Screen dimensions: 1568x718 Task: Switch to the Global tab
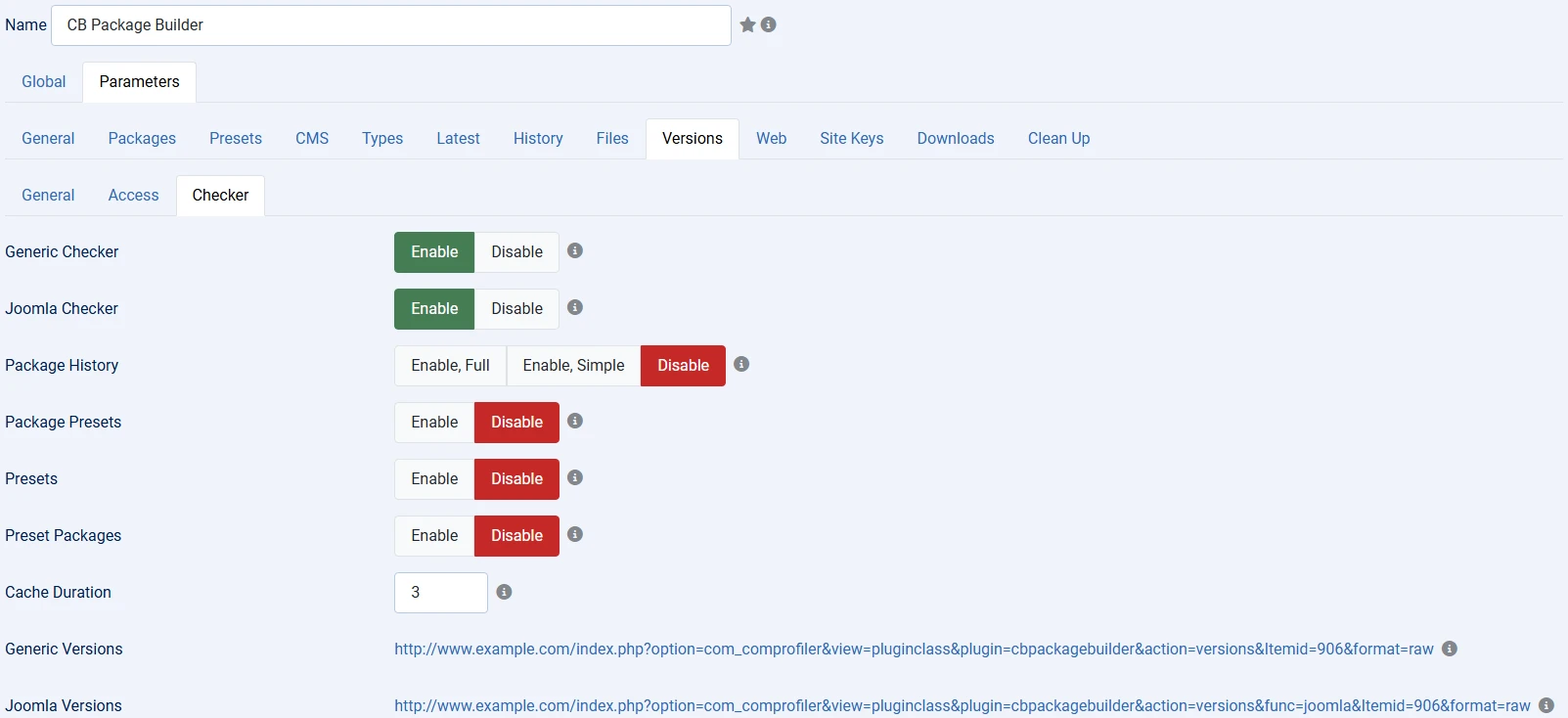coord(44,82)
